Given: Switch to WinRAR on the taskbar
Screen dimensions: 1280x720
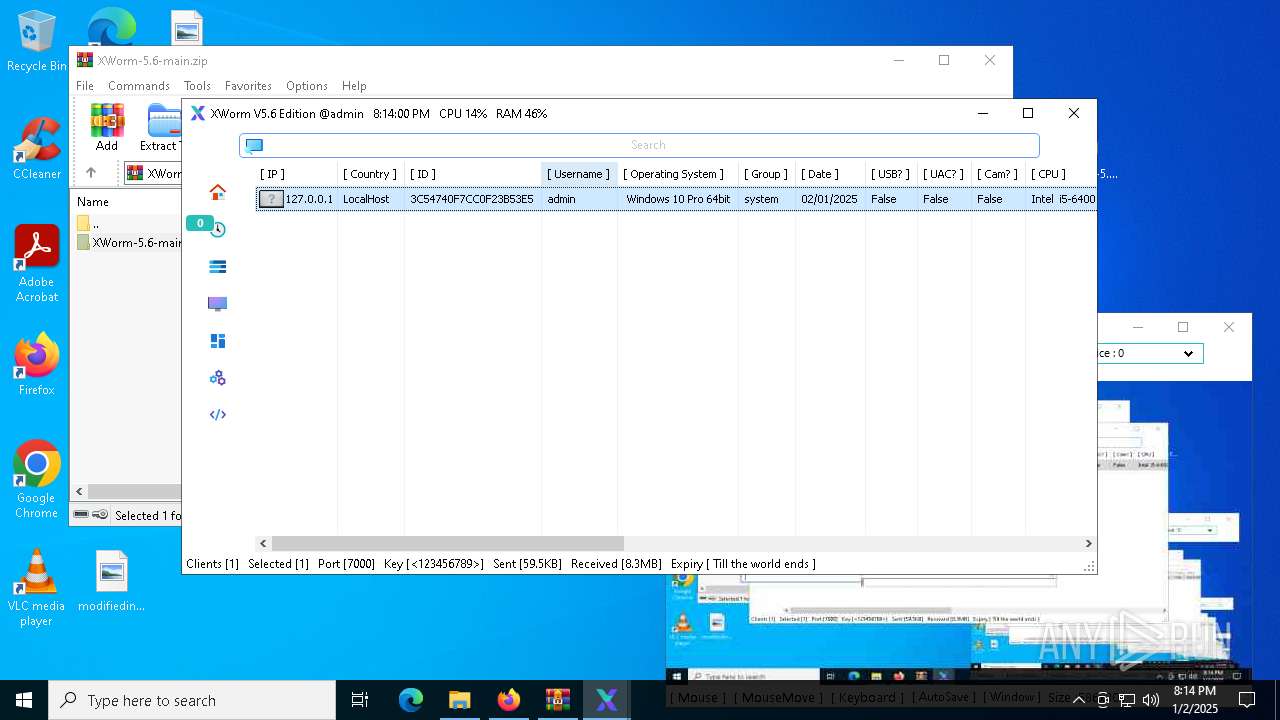Looking at the screenshot, I should pos(558,700).
